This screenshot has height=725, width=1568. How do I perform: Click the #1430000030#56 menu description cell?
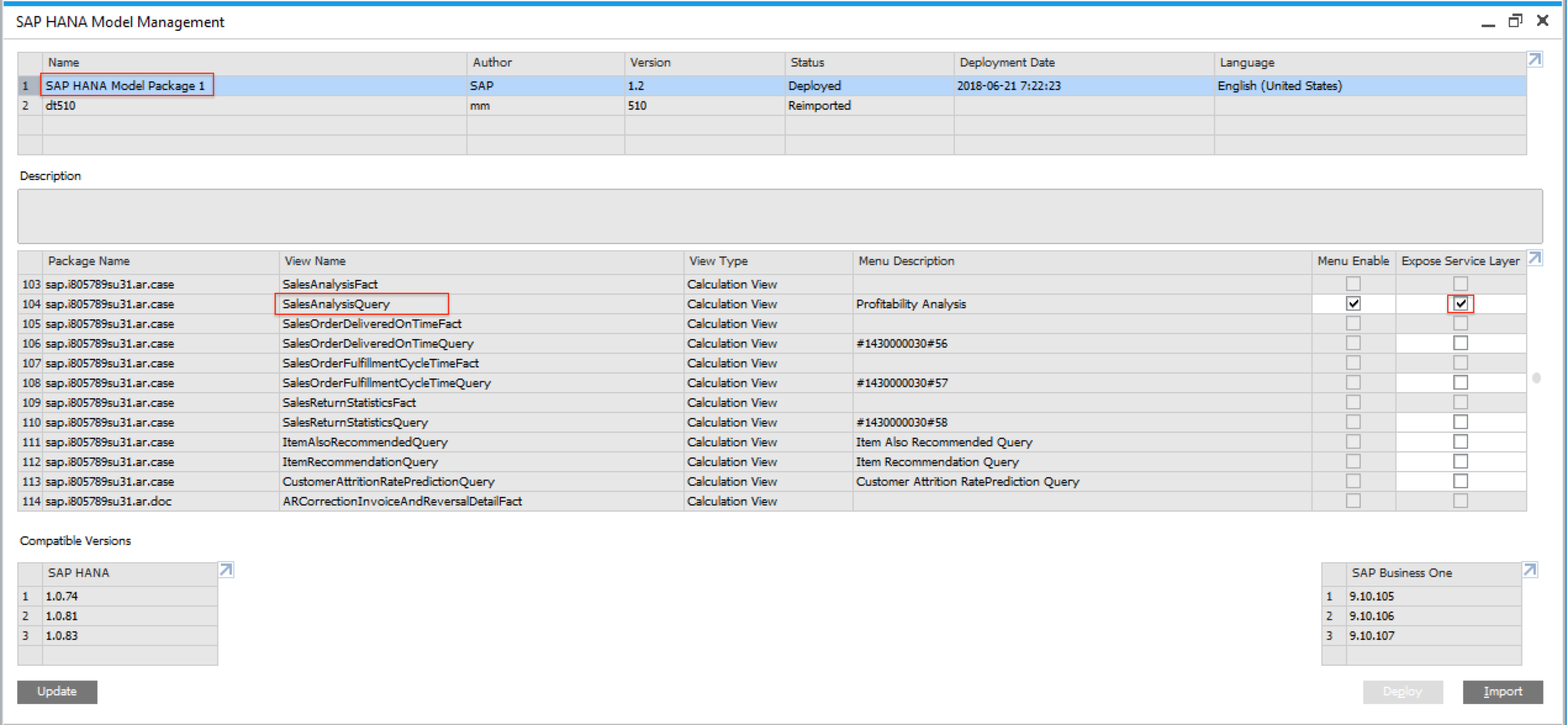coord(1083,343)
